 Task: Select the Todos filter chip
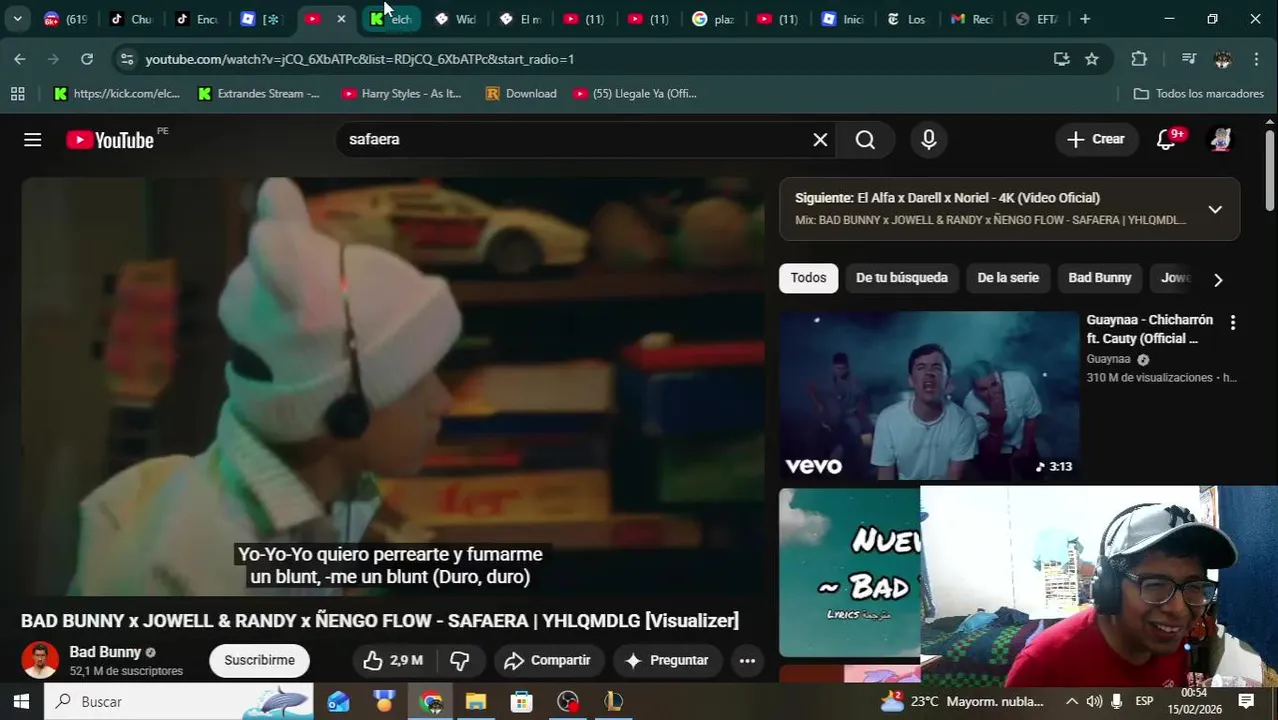(x=809, y=278)
